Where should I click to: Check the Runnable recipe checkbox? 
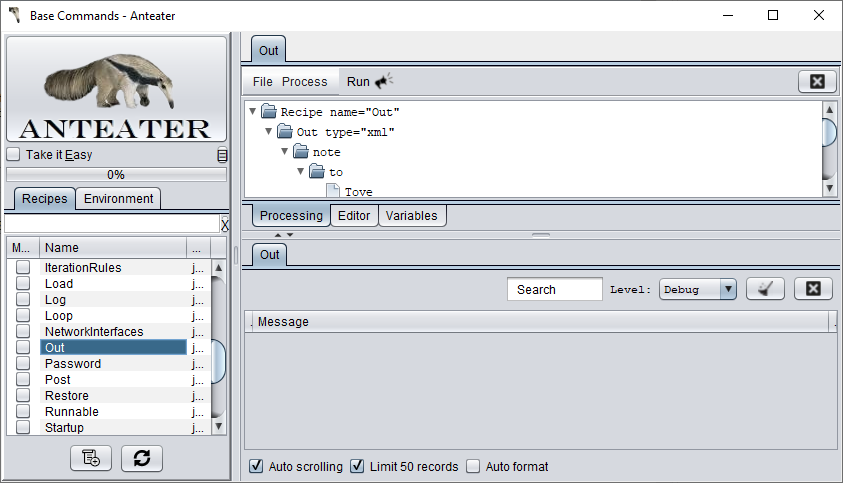tap(23, 411)
